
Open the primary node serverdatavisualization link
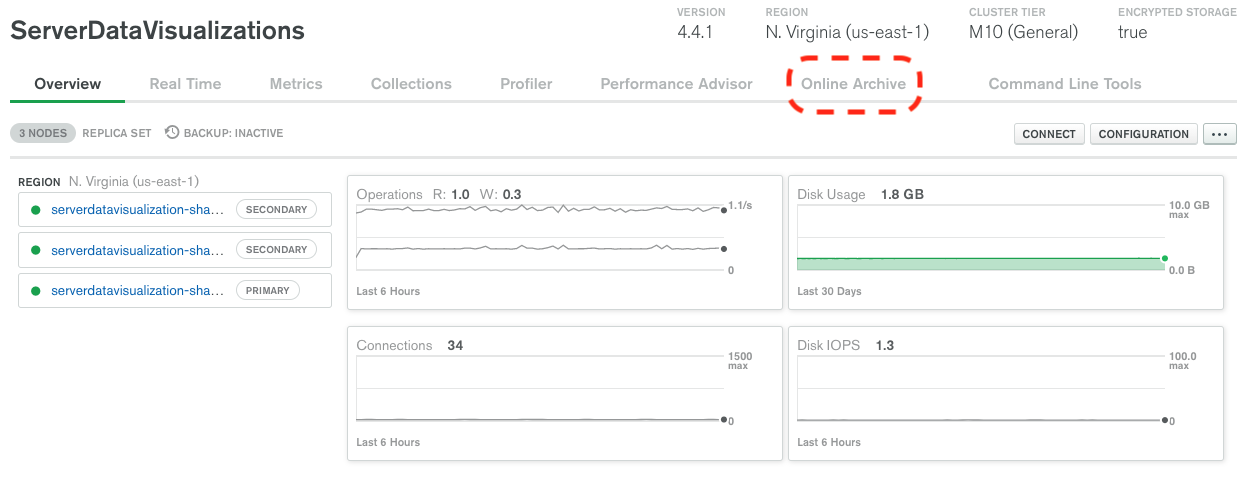point(138,291)
